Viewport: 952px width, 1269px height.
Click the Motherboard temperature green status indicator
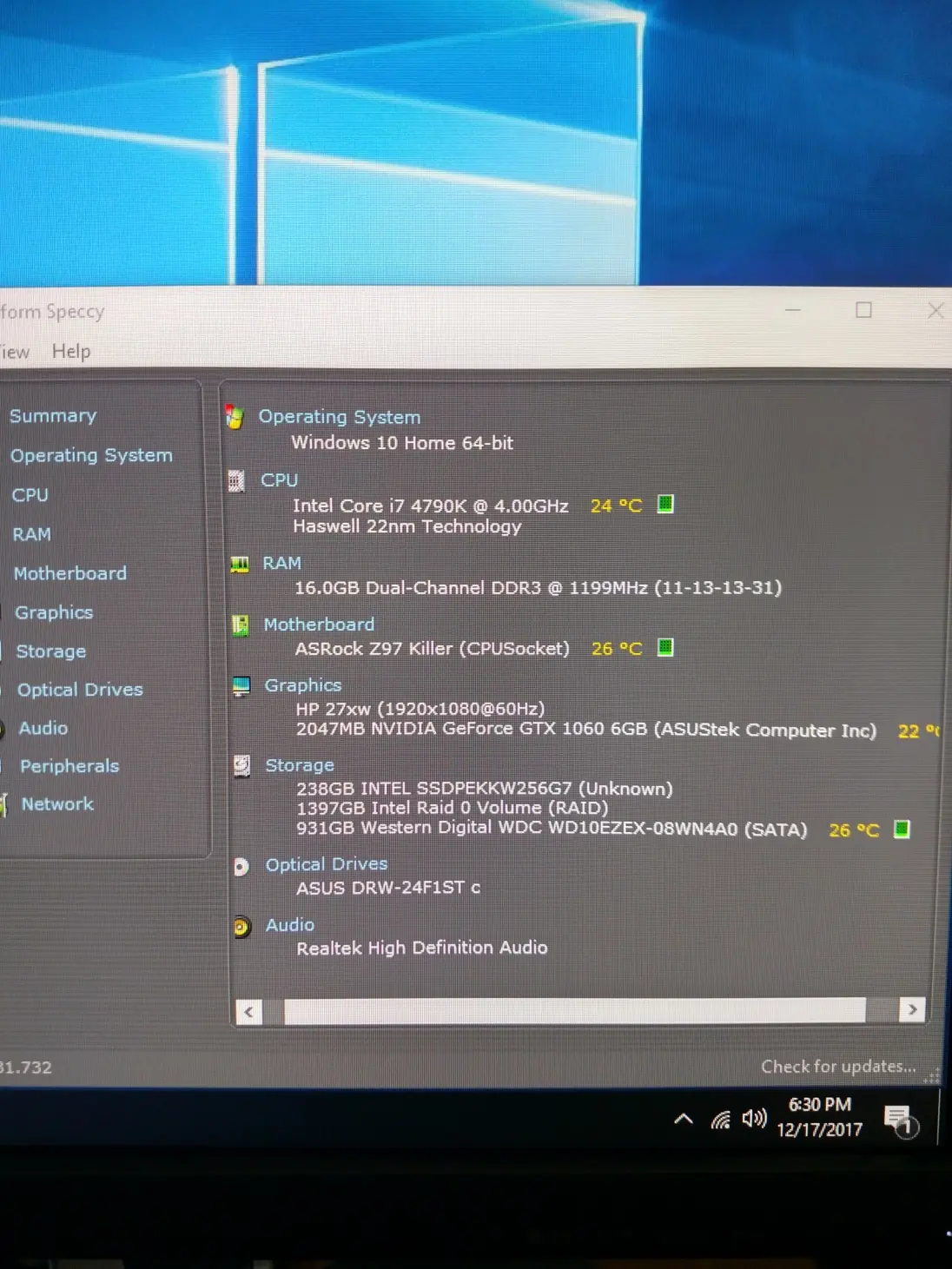[x=665, y=647]
